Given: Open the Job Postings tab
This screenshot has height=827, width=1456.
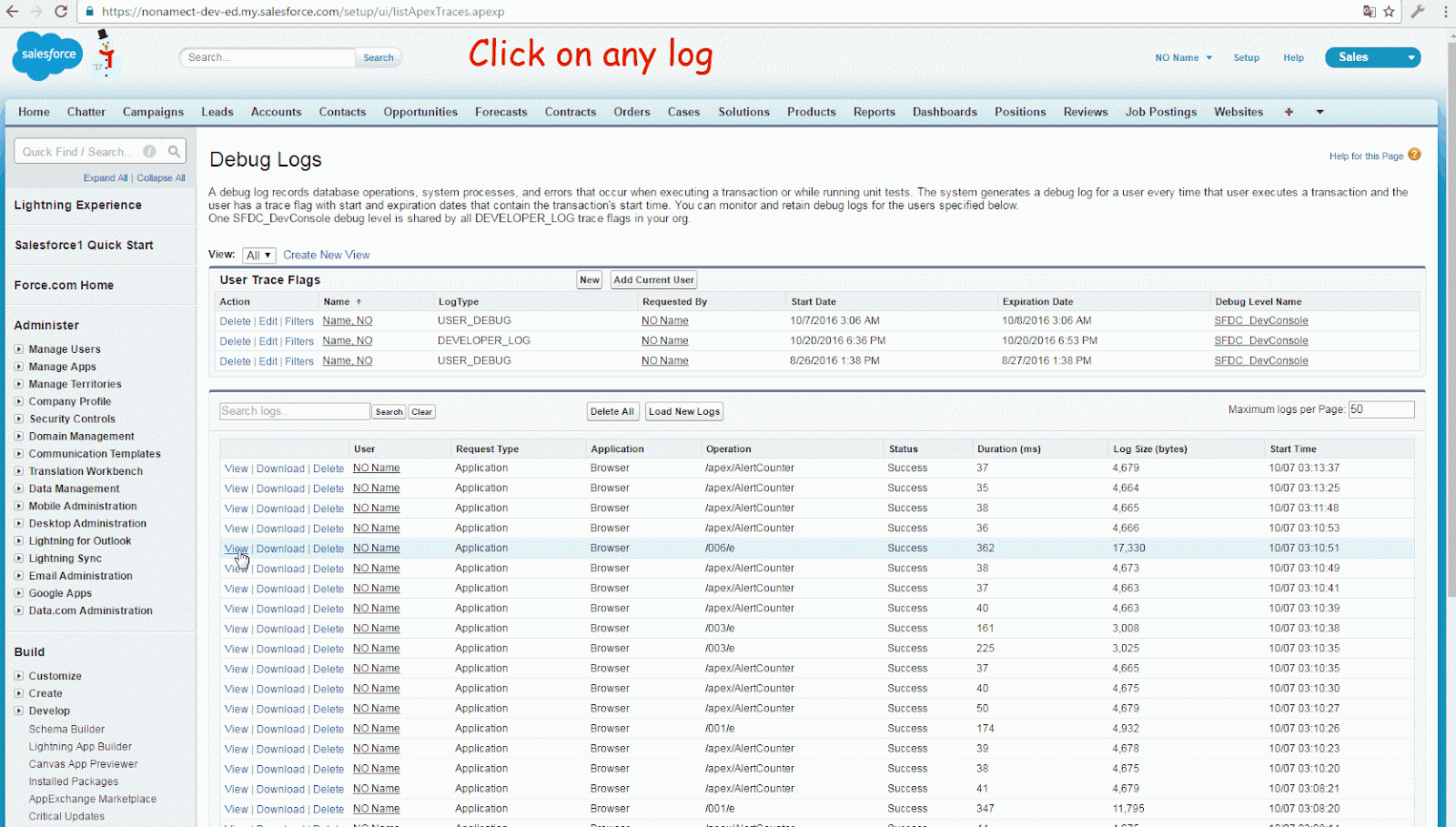Looking at the screenshot, I should 1161,112.
